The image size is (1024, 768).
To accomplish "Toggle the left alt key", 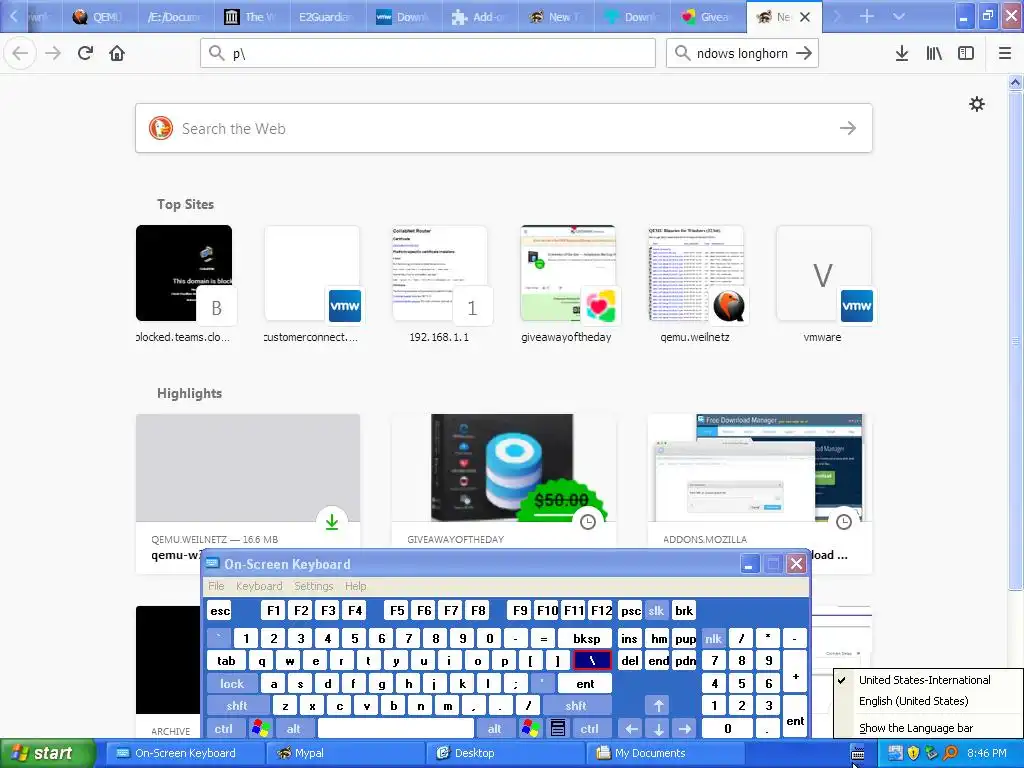I will coord(294,728).
